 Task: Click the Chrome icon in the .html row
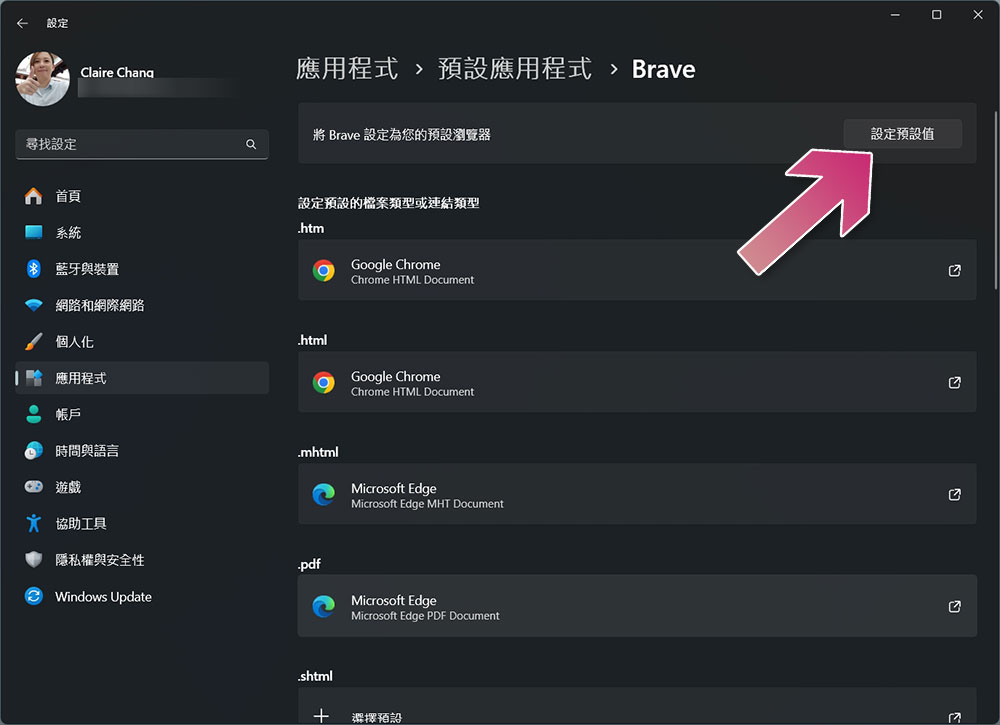[x=323, y=383]
